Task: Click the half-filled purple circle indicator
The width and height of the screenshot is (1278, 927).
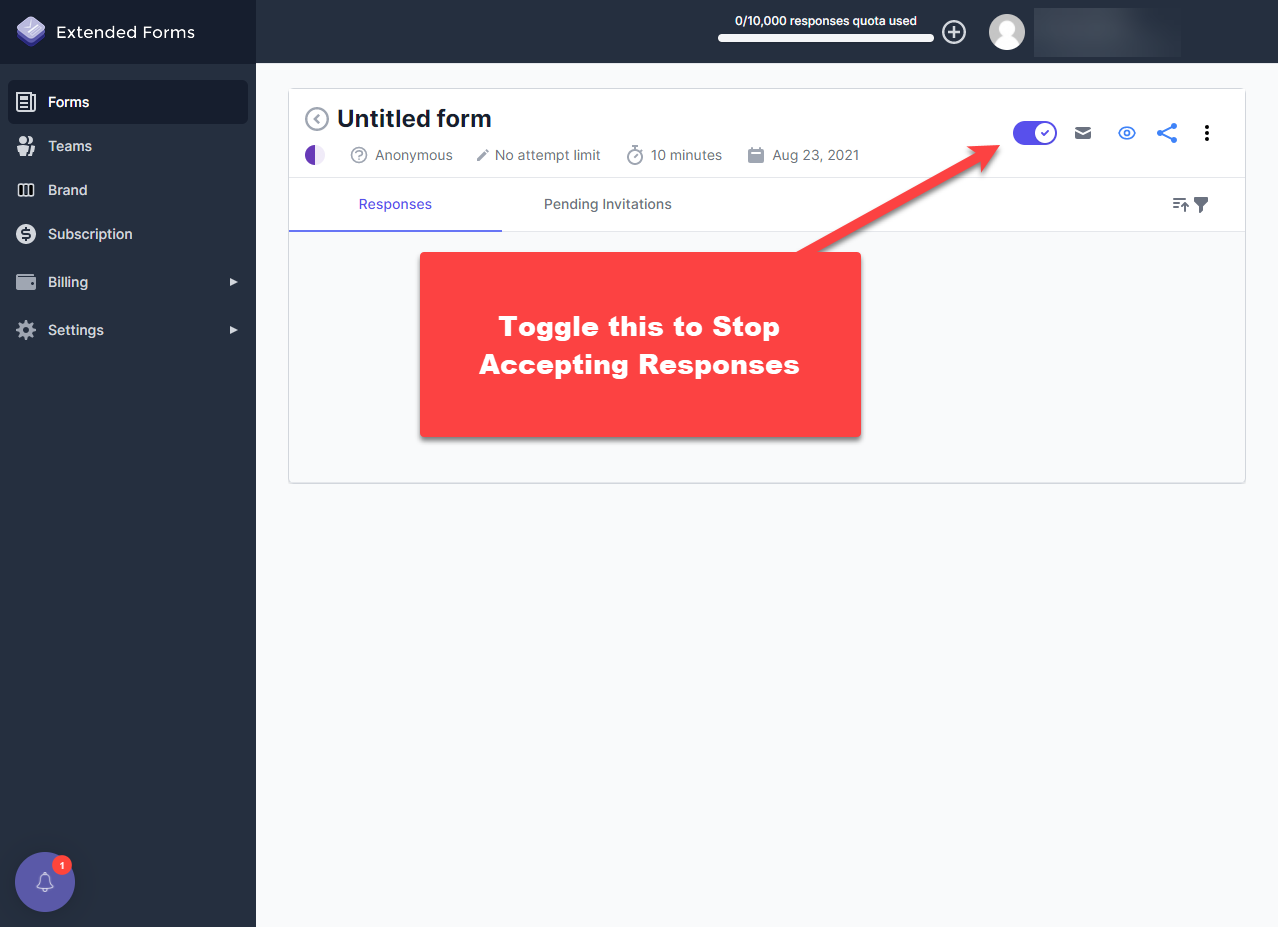Action: [x=315, y=155]
